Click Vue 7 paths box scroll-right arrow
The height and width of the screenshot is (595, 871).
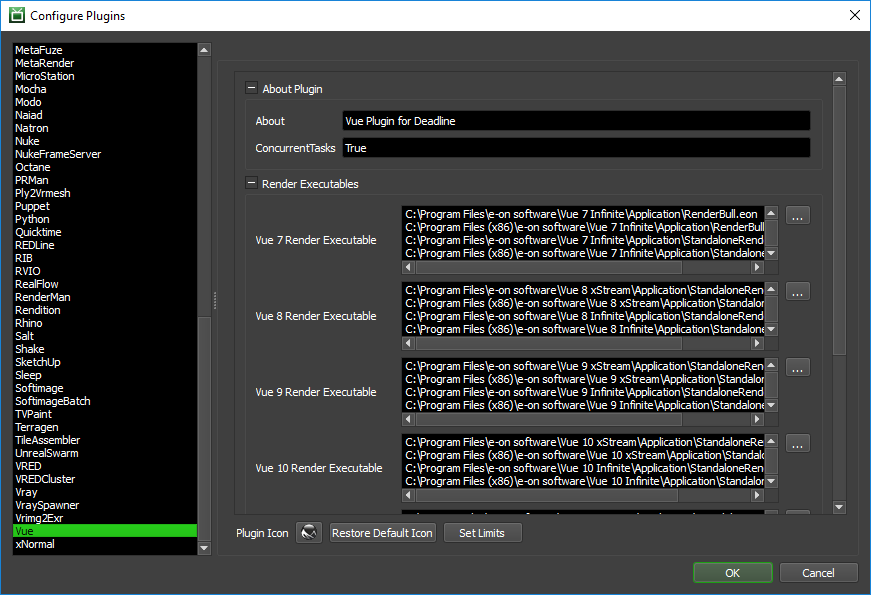757,267
